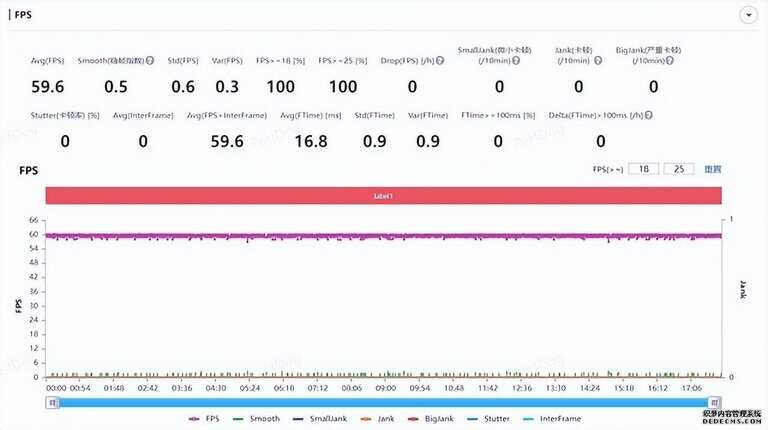Click the FPS>=18 percentage value 100
Viewport: 768px width, 430px height.
point(280,87)
